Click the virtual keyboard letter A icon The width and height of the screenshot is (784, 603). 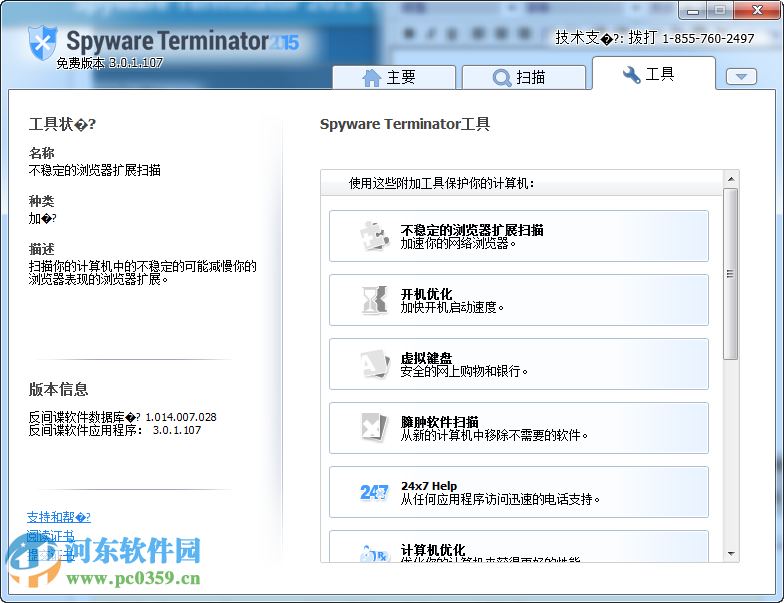point(374,364)
